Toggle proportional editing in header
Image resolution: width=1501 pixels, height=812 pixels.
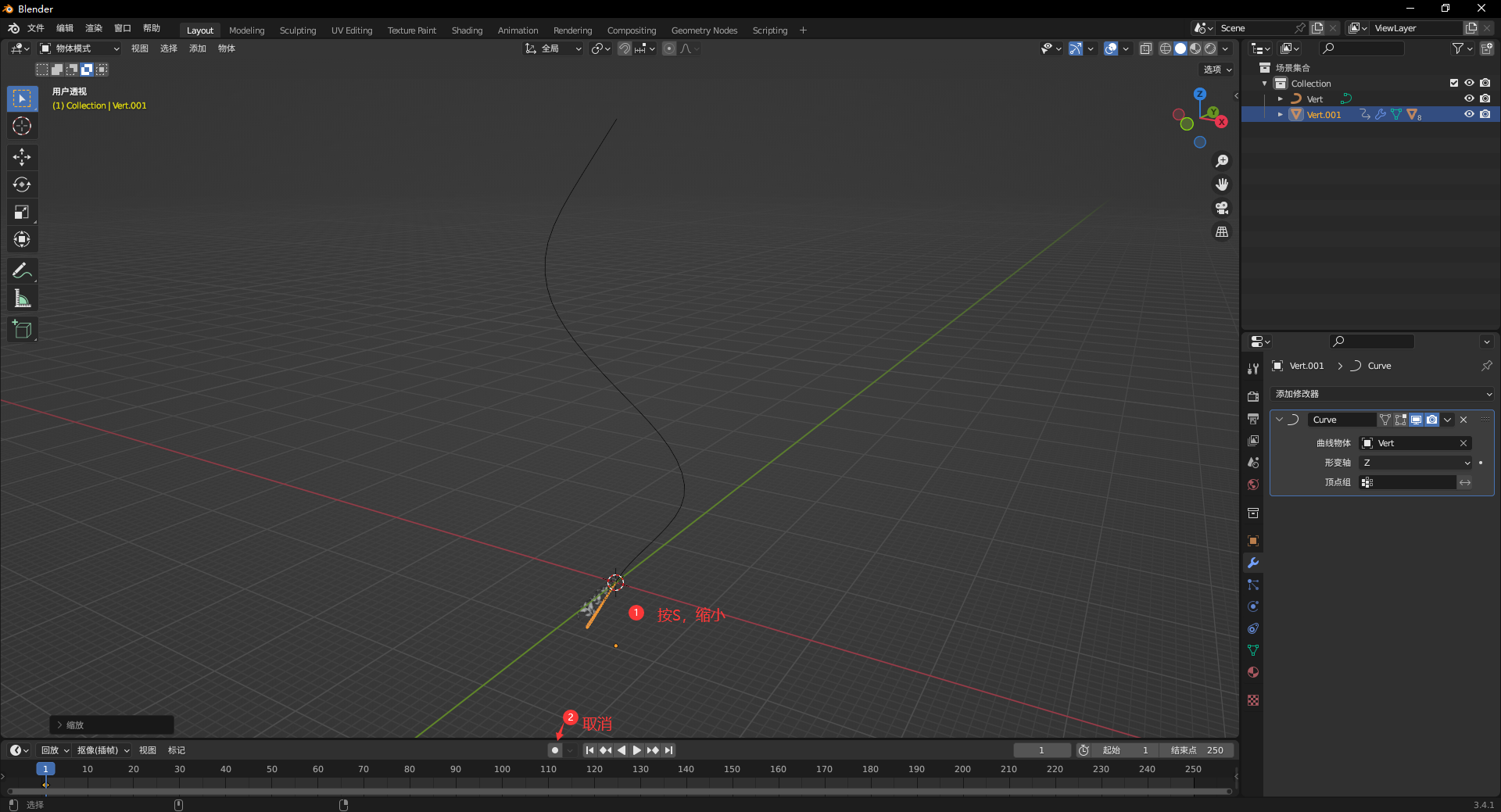[x=669, y=48]
